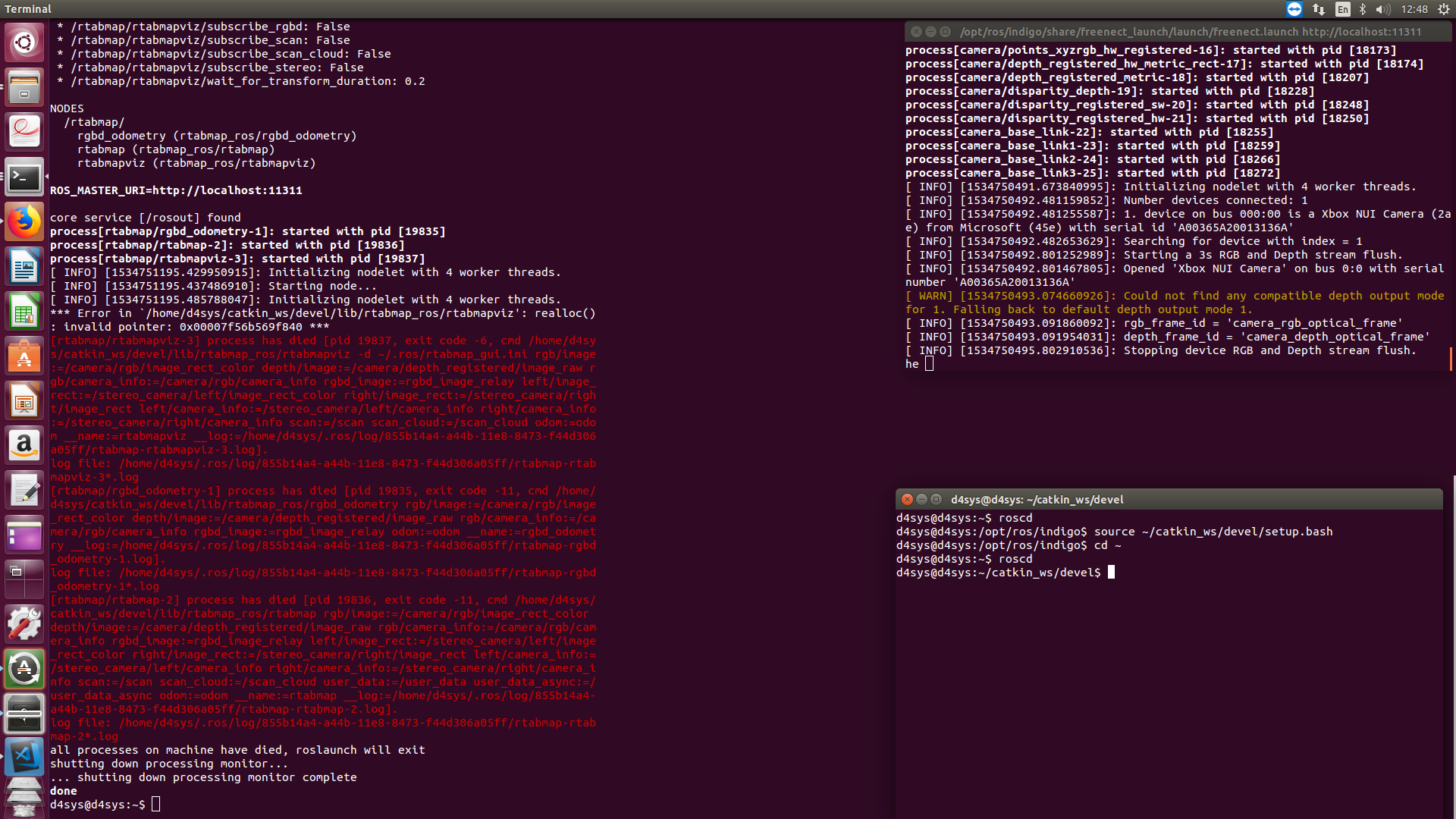Open Software Updater from launcher
The height and width of the screenshot is (819, 1456).
24,670
